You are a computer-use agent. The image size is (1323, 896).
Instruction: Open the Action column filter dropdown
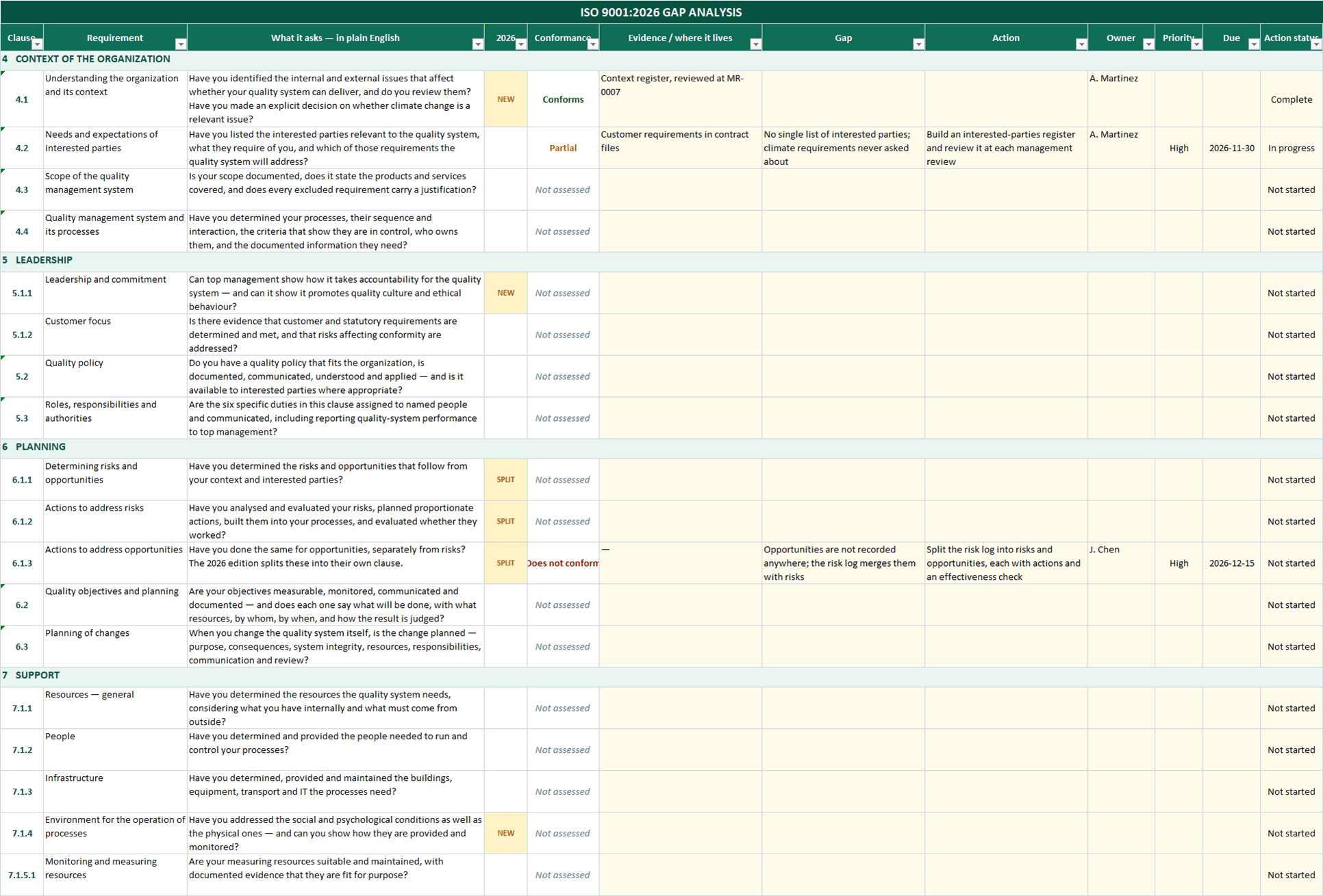point(1081,44)
